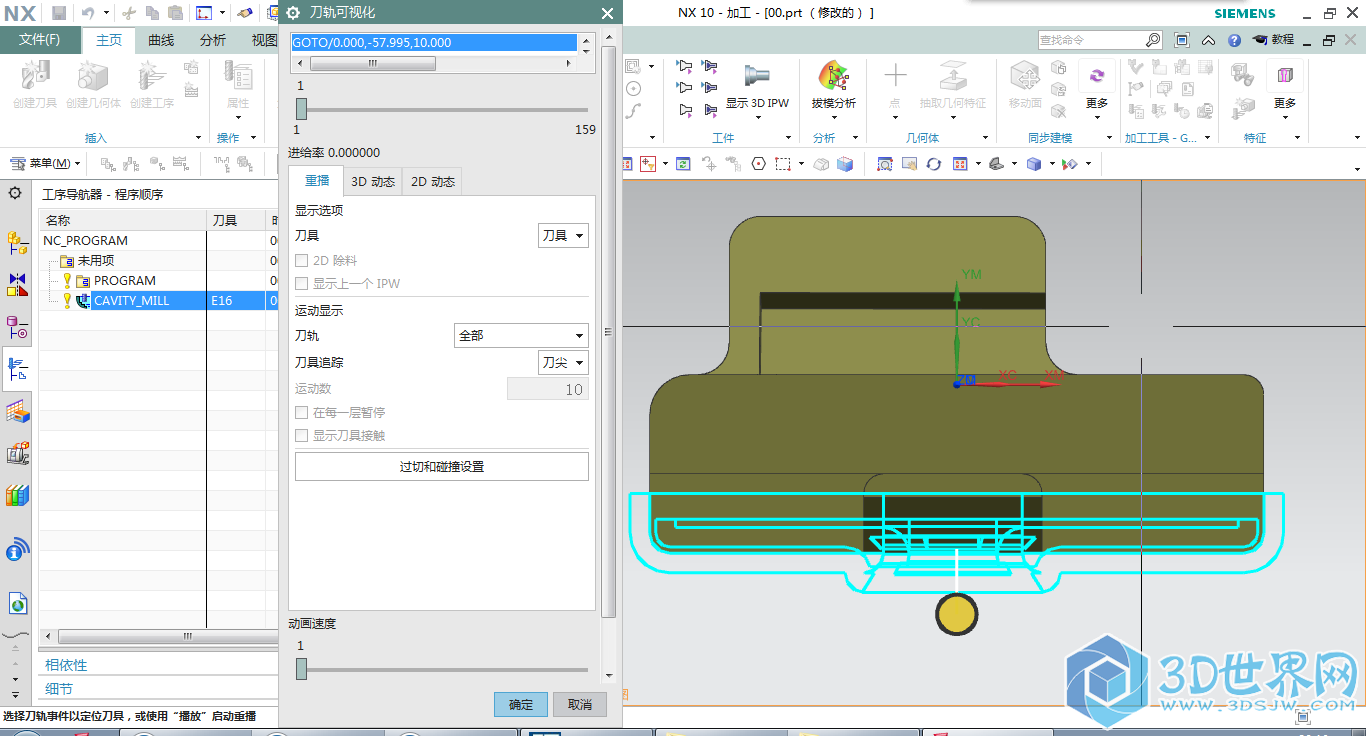Image resolution: width=1366 pixels, height=736 pixels.
Task: Switch to the 2D Dynamic (2D 动态) tab
Action: pos(433,182)
